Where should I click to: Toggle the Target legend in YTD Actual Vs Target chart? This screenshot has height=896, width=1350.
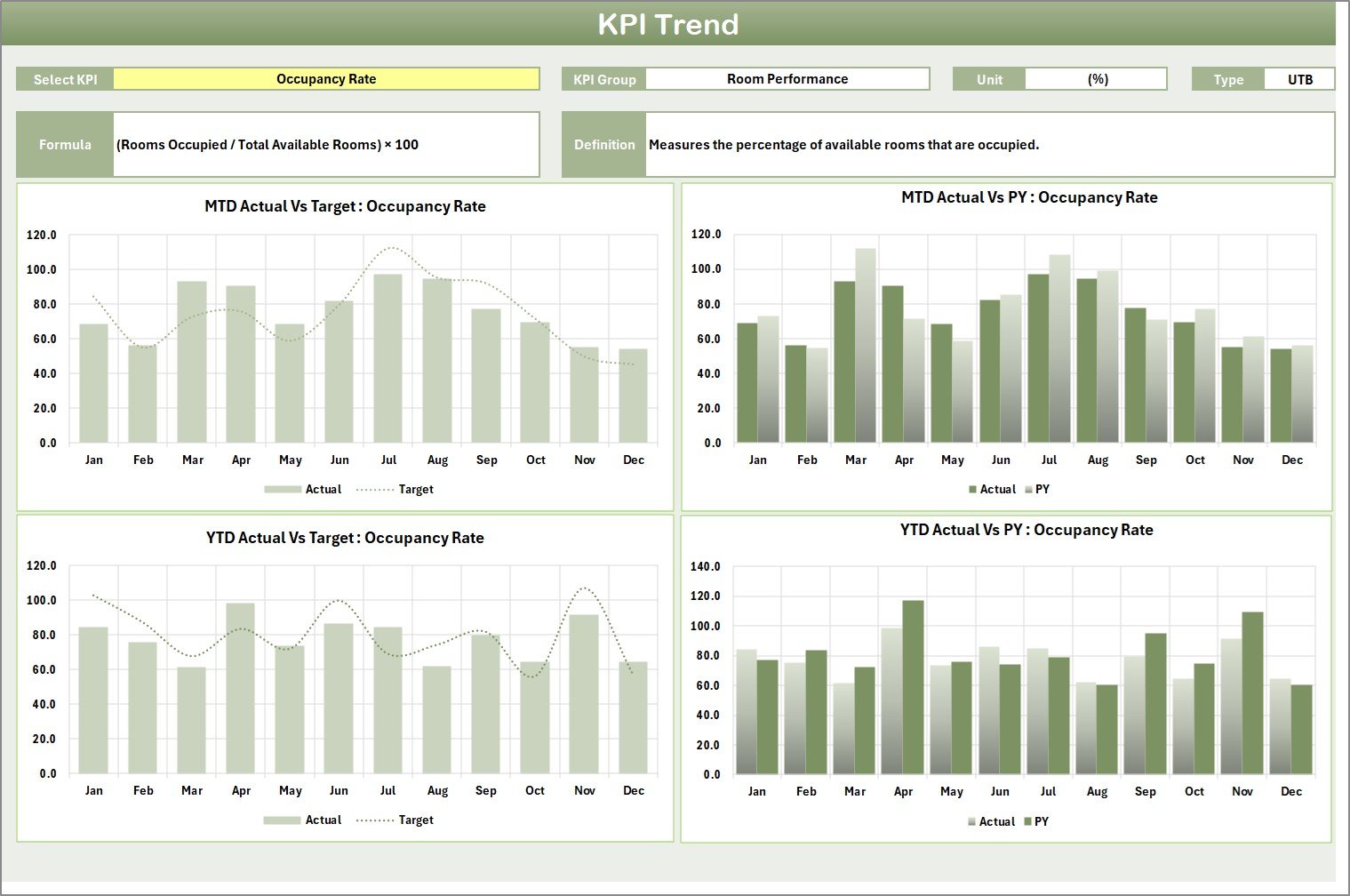414,820
